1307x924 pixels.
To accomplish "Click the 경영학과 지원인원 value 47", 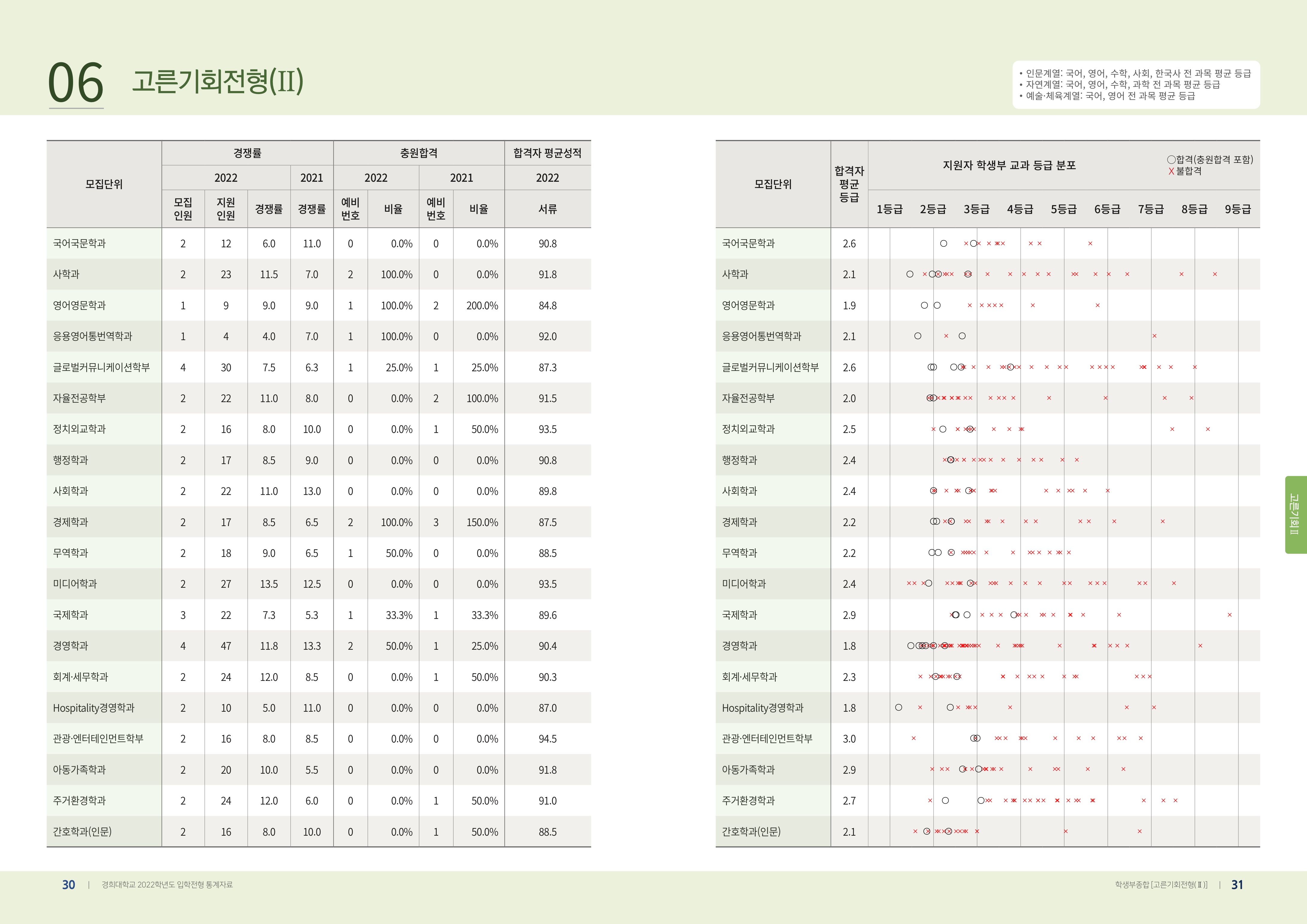I will pyautogui.click(x=226, y=646).
